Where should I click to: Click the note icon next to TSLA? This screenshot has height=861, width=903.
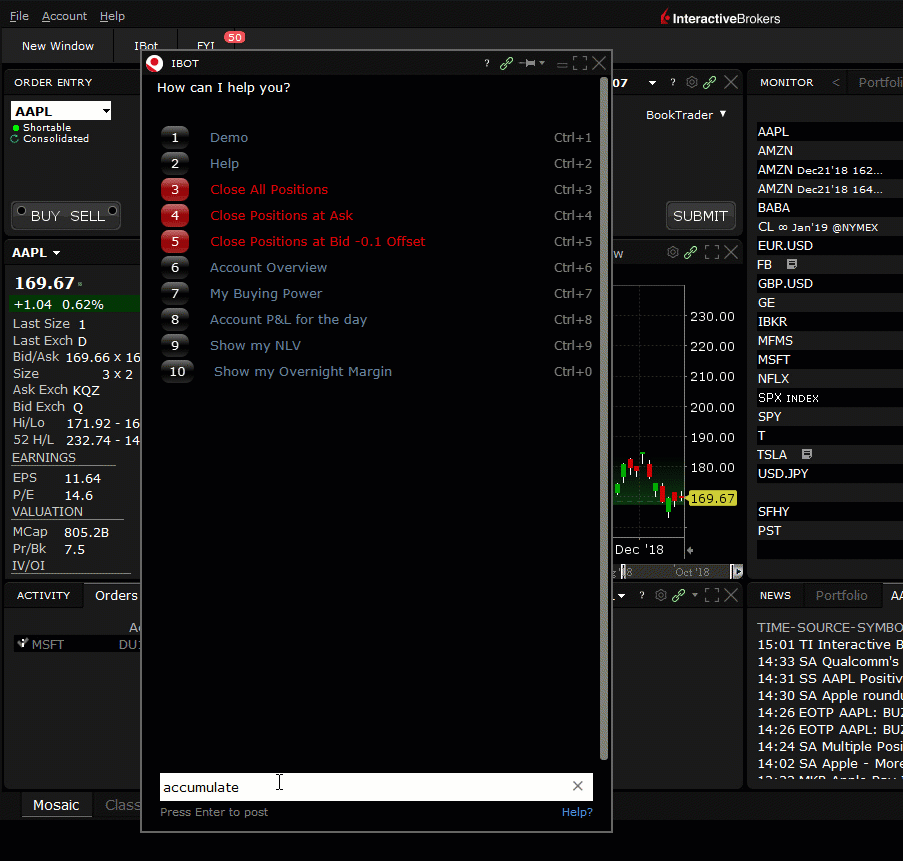pyautogui.click(x=807, y=454)
